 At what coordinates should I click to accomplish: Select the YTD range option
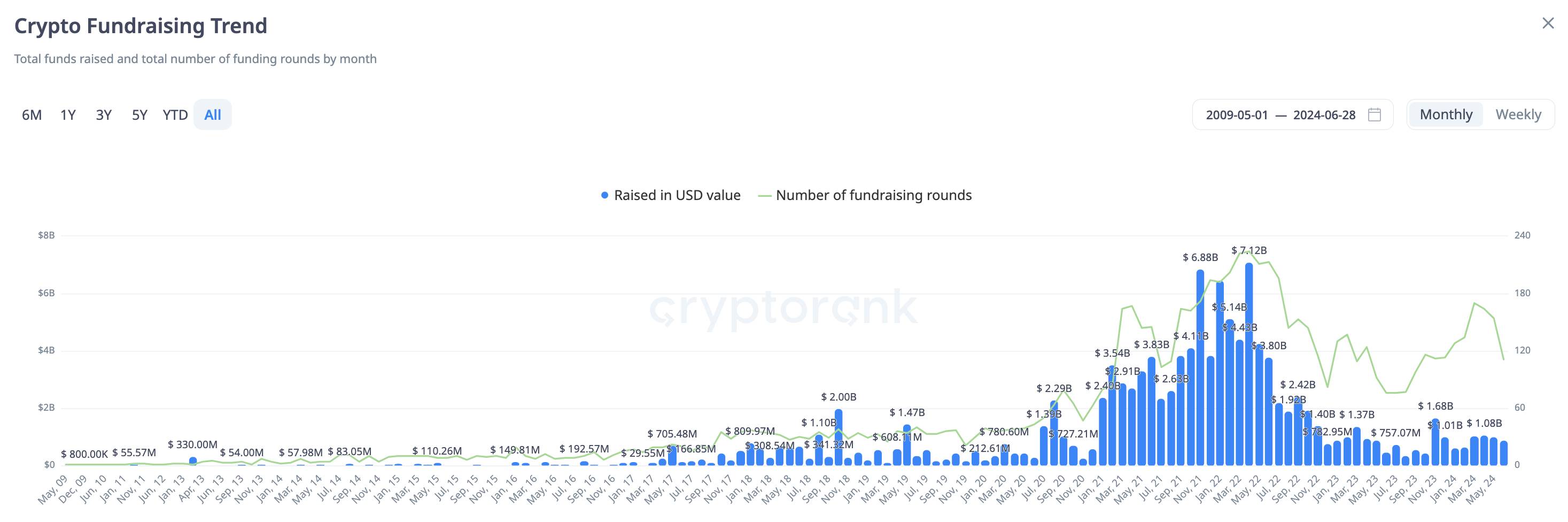click(x=175, y=114)
